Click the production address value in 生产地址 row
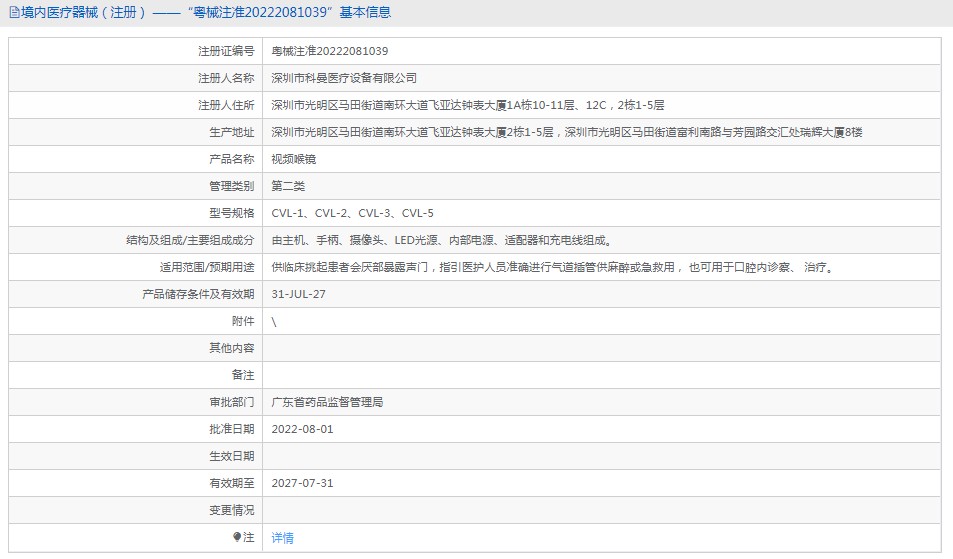This screenshot has height=559, width=953. click(x=566, y=132)
